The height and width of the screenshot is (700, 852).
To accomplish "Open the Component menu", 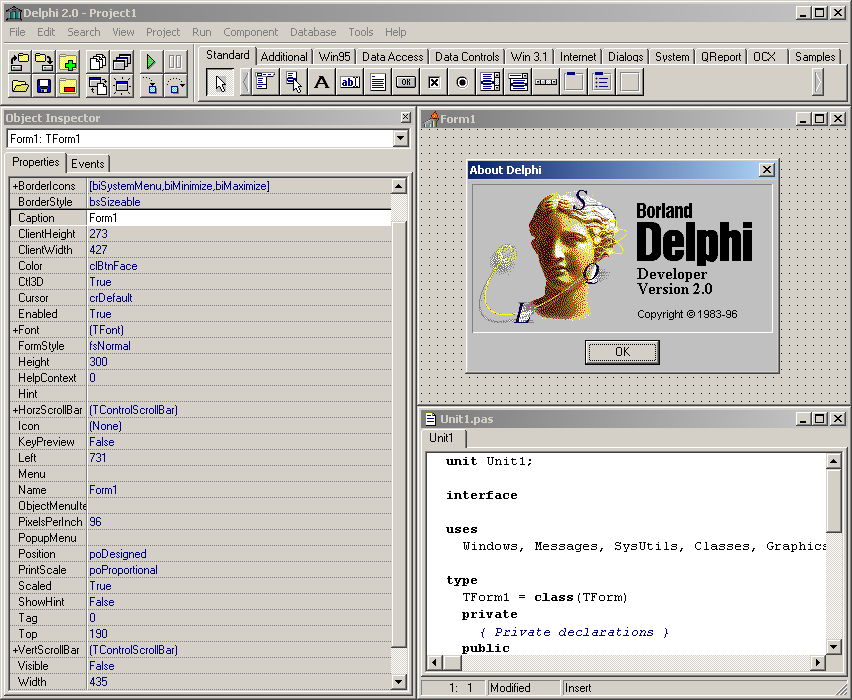I will pyautogui.click(x=250, y=32).
